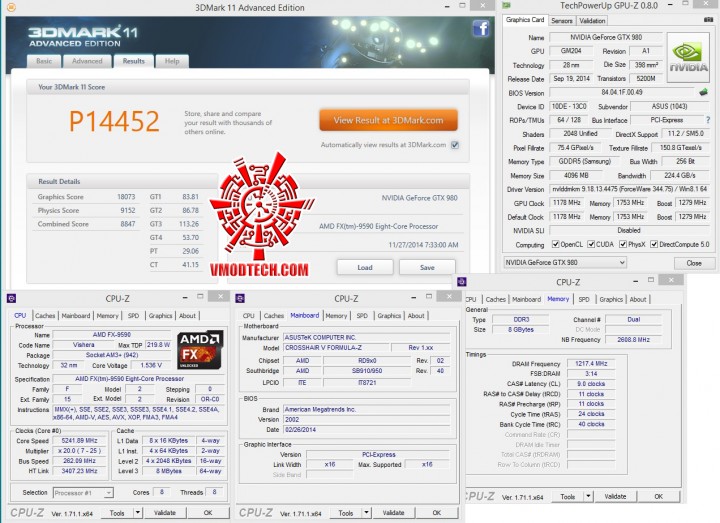This screenshot has width=720, height=523.
Task: Click the CROSSHAIR V FORMULA-Z model field
Action: point(336,348)
